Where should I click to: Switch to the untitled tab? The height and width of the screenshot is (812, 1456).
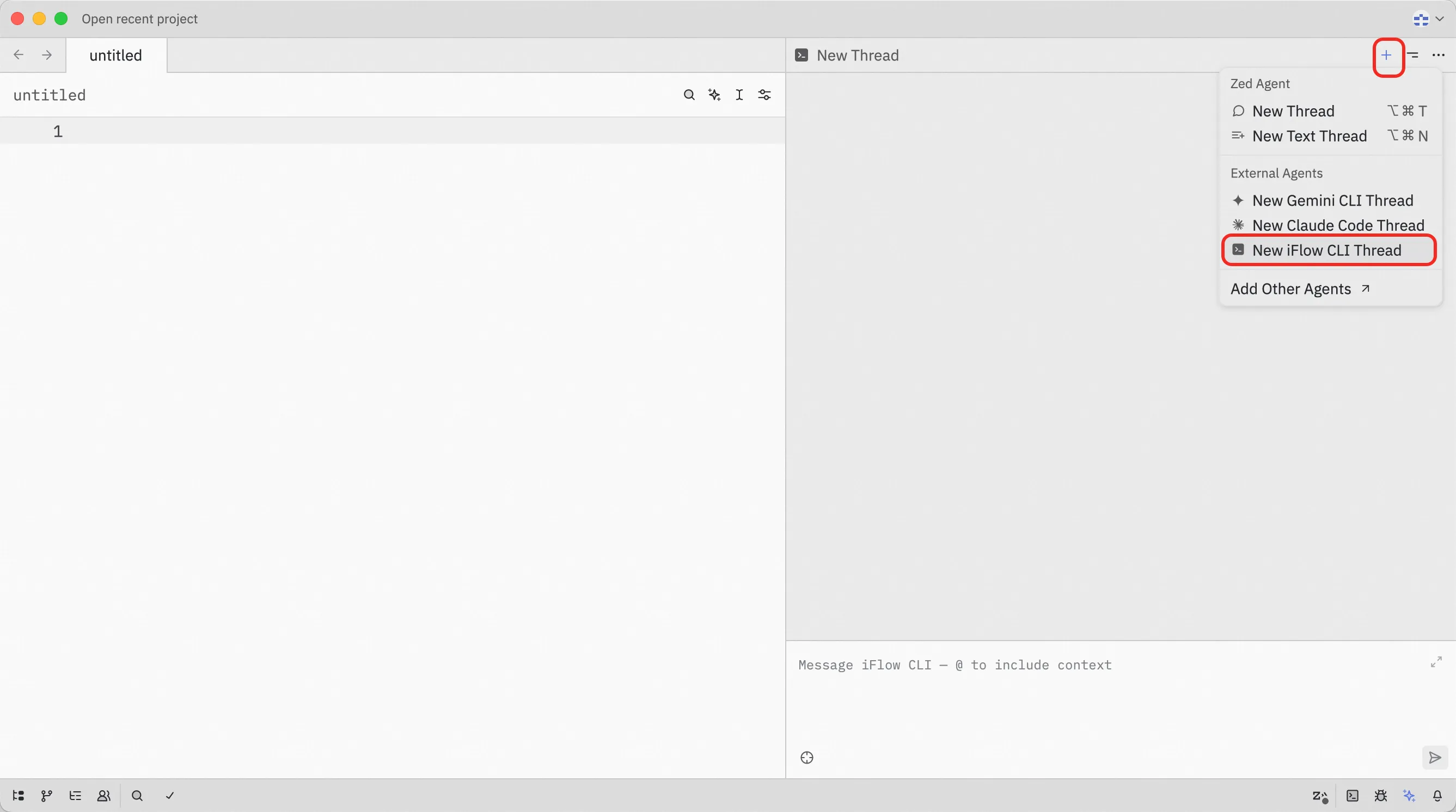tap(116, 56)
